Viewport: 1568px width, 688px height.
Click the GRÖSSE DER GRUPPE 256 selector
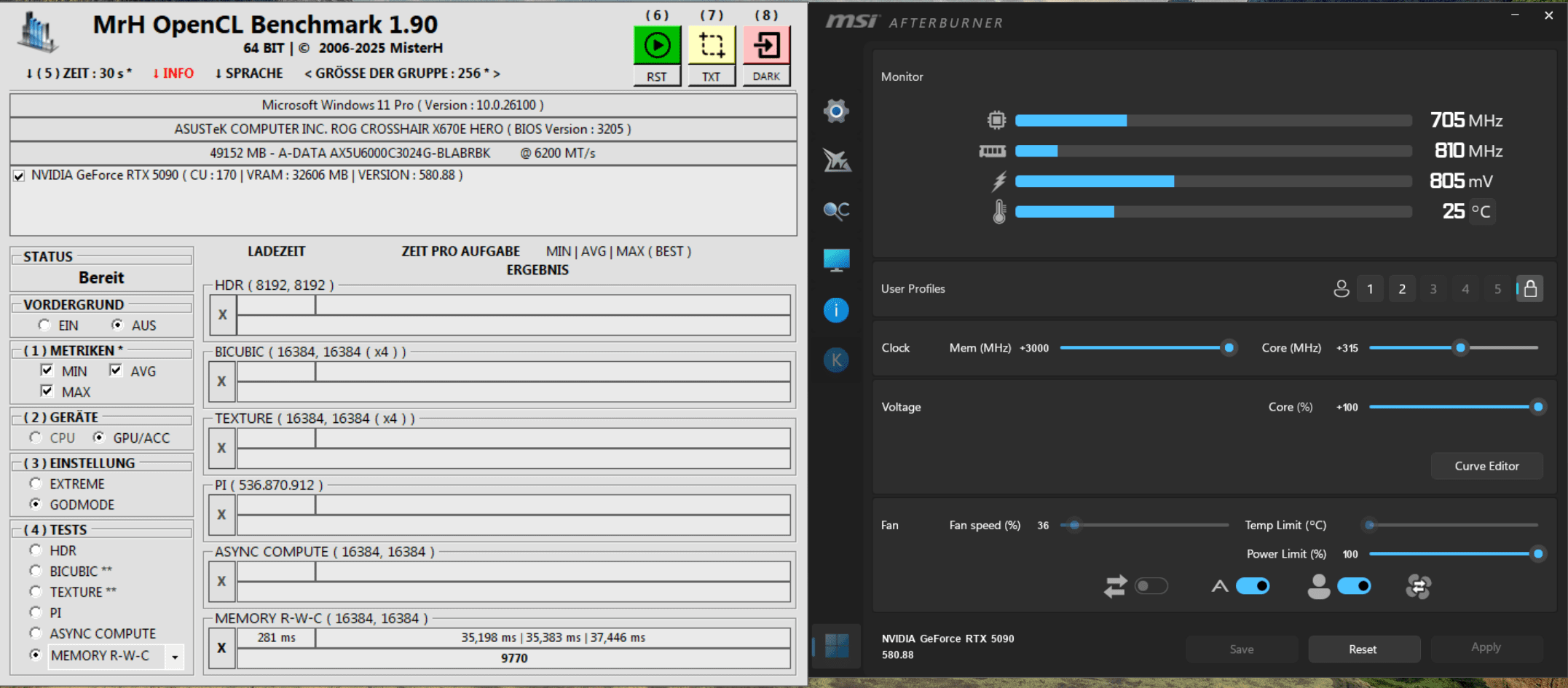coord(402,74)
